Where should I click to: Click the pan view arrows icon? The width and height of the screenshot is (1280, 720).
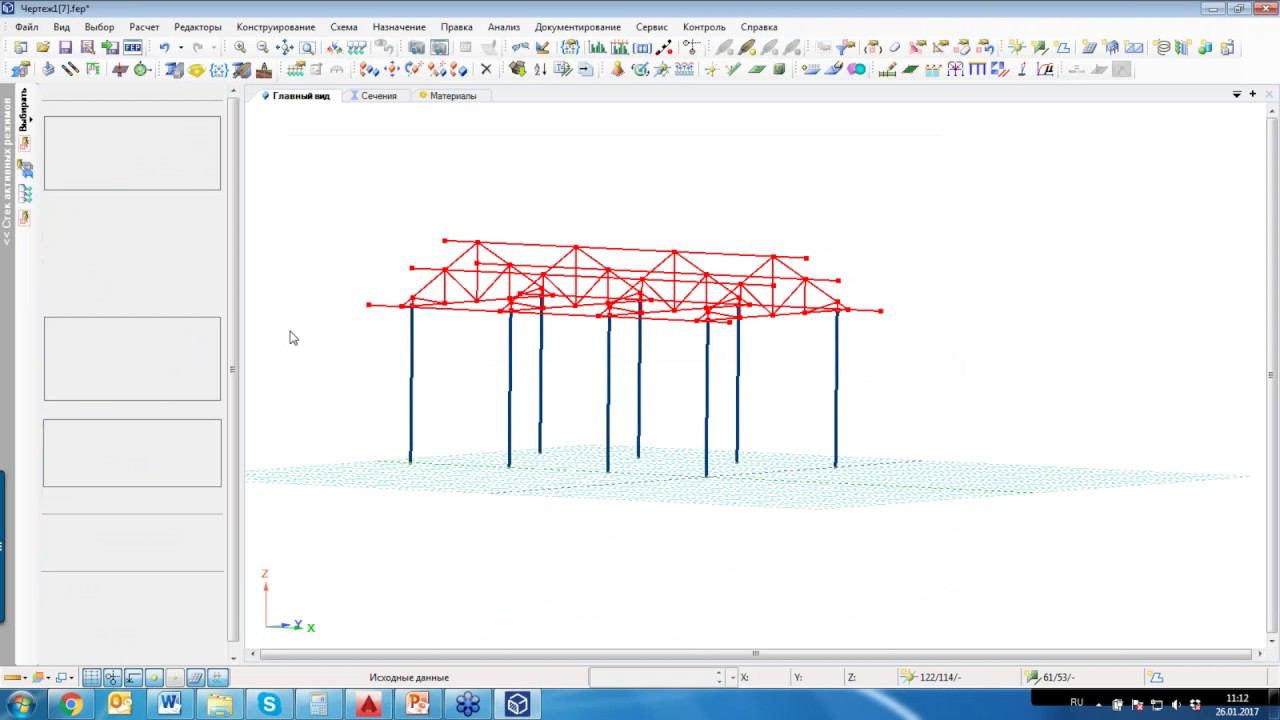[x=285, y=47]
